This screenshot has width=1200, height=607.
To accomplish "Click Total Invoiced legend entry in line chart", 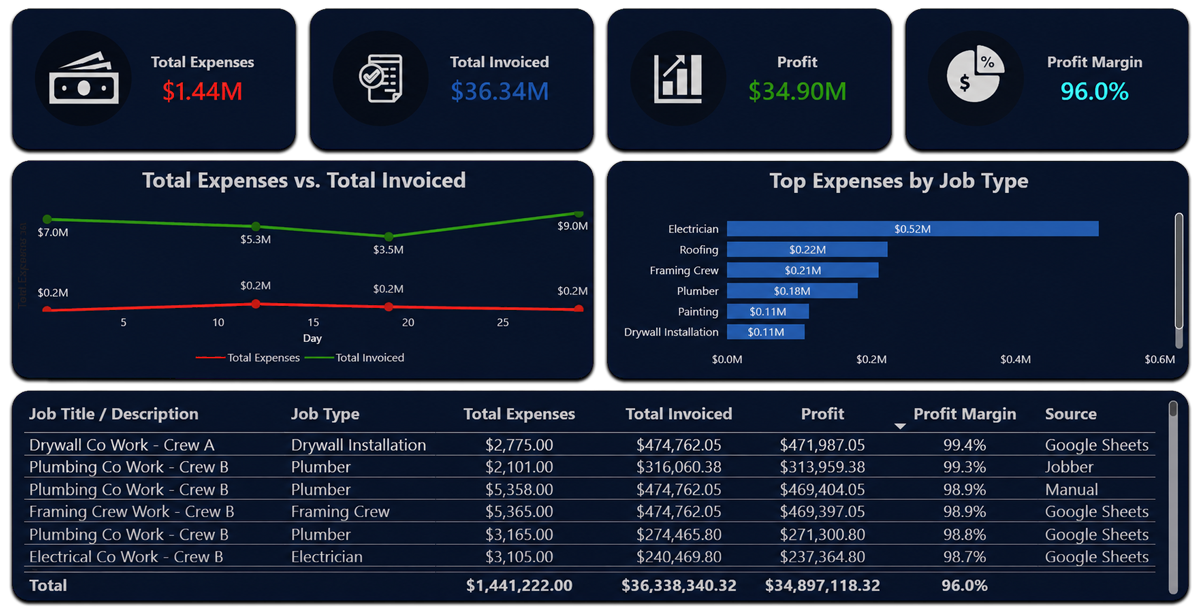I will 354,357.
